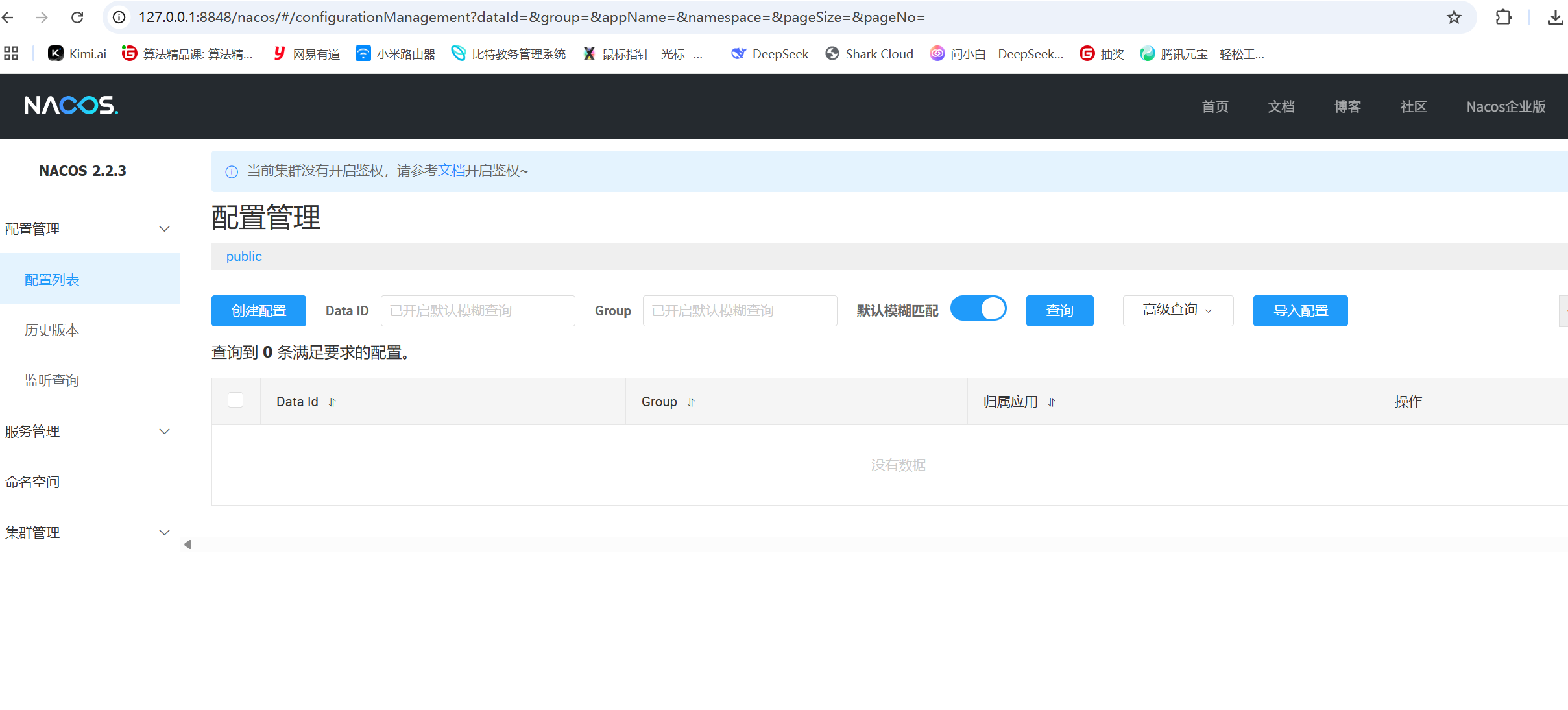1568x710 pixels.
Task: Open the browser downloads icon
Action: click(x=1555, y=18)
